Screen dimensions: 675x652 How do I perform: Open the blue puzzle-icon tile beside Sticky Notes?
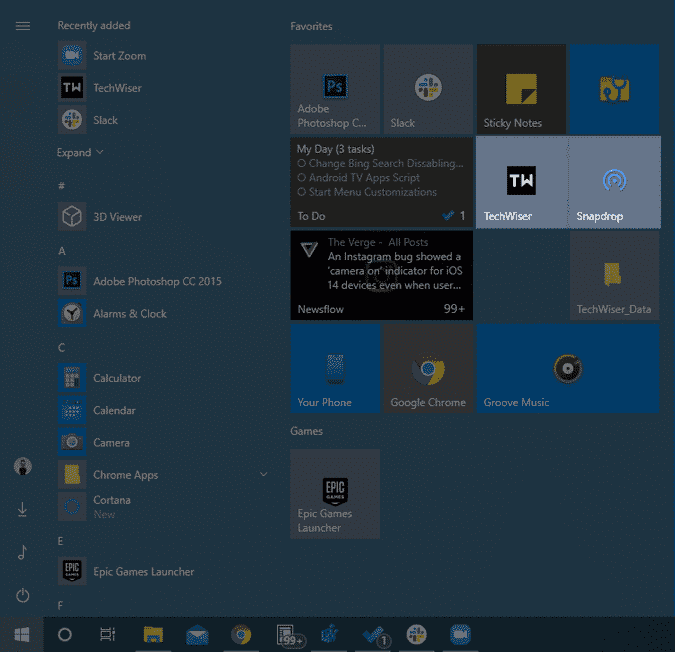tap(614, 89)
